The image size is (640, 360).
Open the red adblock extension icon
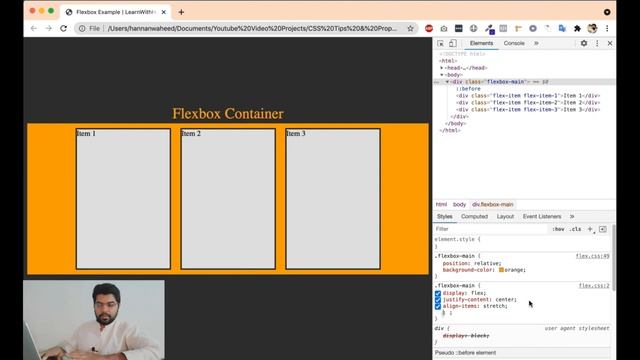(x=429, y=28)
